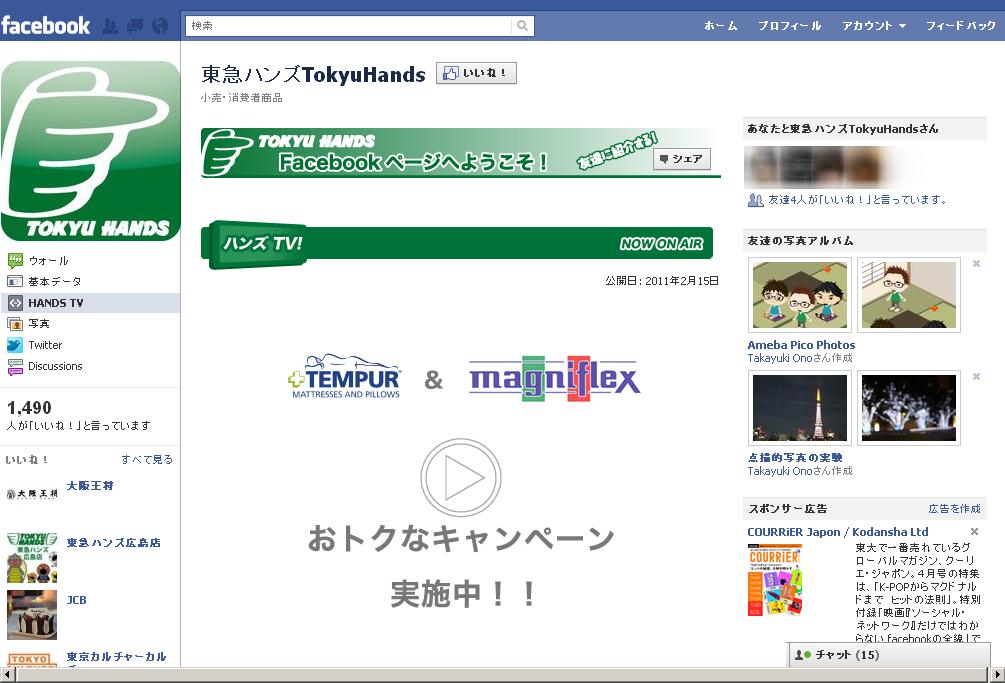Click the Facebook logo
This screenshot has height=683, width=1005.
[x=46, y=26]
